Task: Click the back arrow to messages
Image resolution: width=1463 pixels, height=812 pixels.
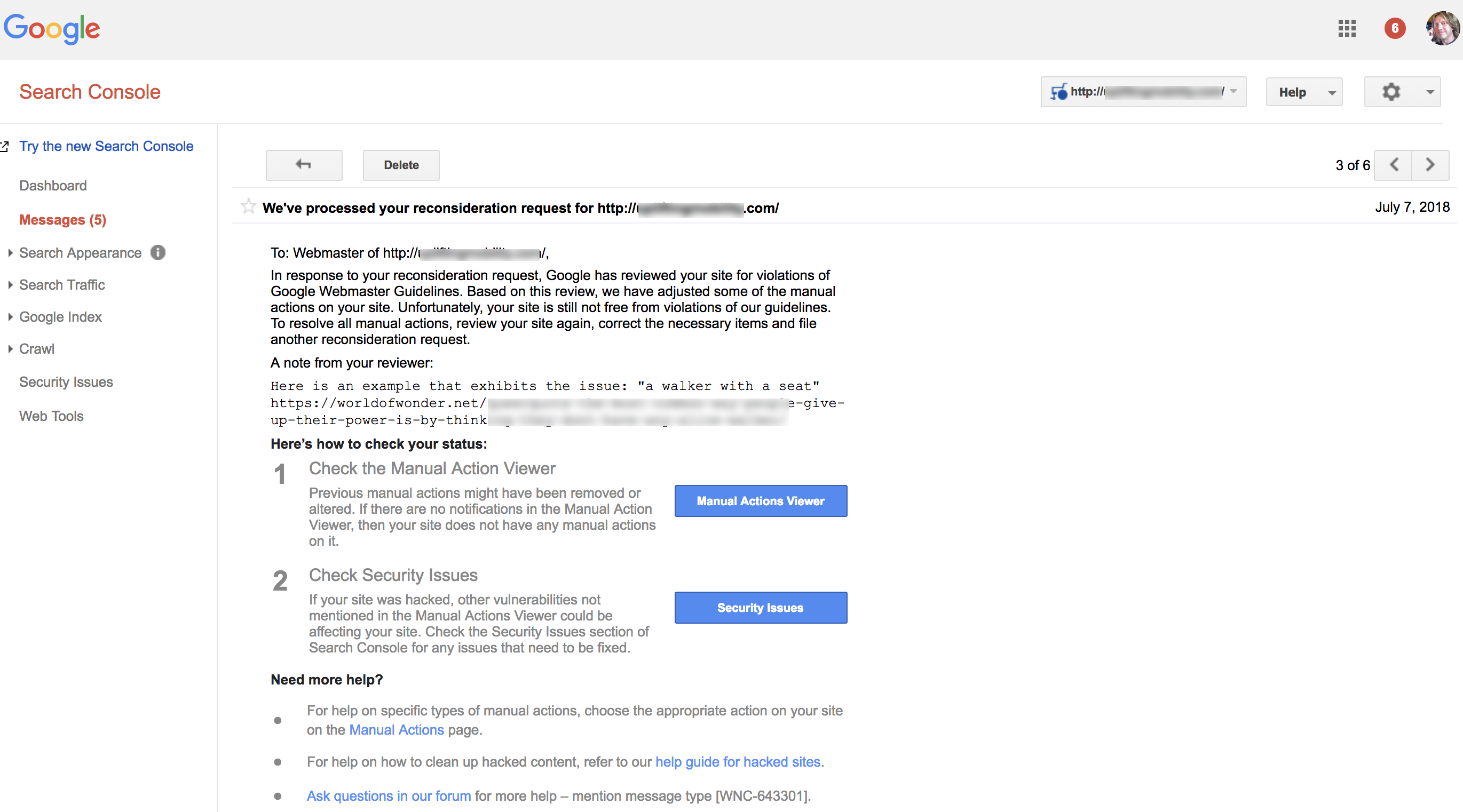Action: (304, 165)
